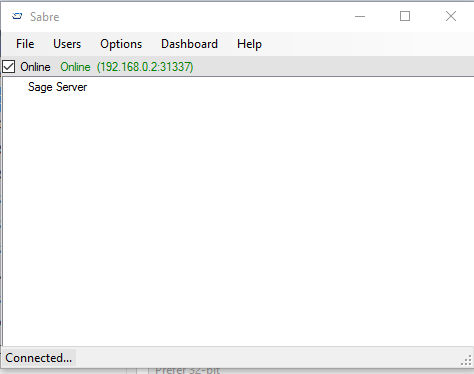474x374 pixels.
Task: Toggle the Online checkbox box
Action: (8, 67)
